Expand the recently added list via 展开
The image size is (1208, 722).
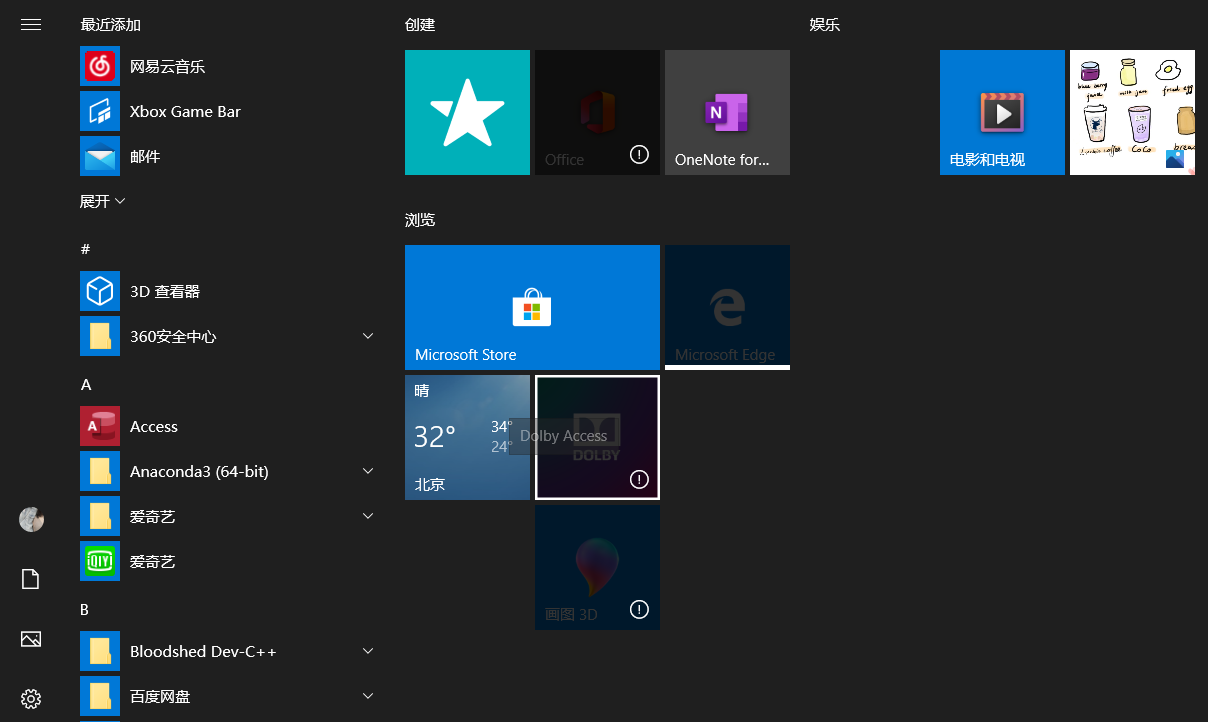102,201
